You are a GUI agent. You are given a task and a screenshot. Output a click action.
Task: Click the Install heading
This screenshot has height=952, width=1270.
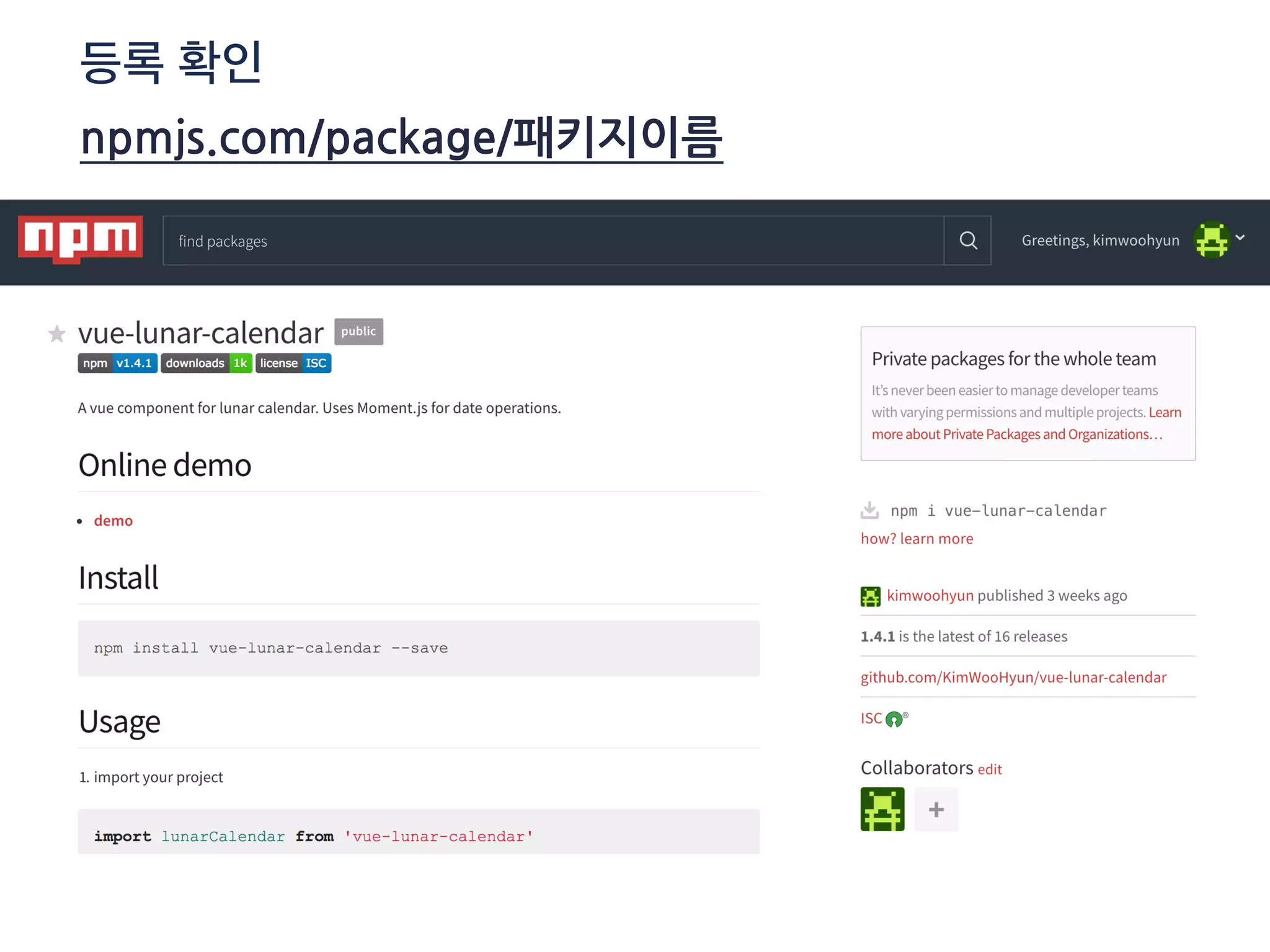point(118,578)
